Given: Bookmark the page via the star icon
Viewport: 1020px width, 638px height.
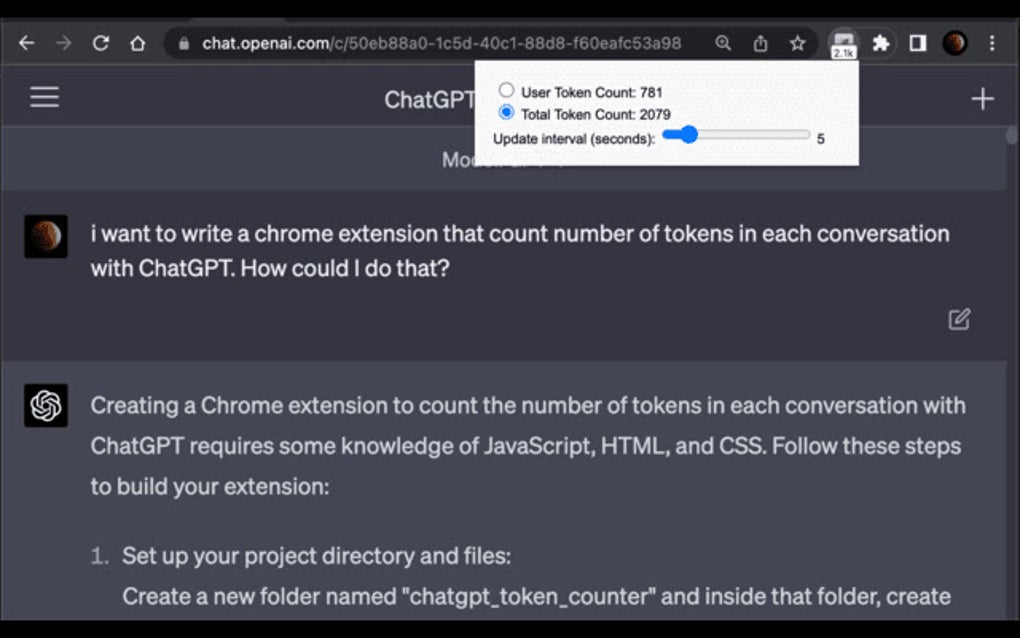Looking at the screenshot, I should pos(797,43).
